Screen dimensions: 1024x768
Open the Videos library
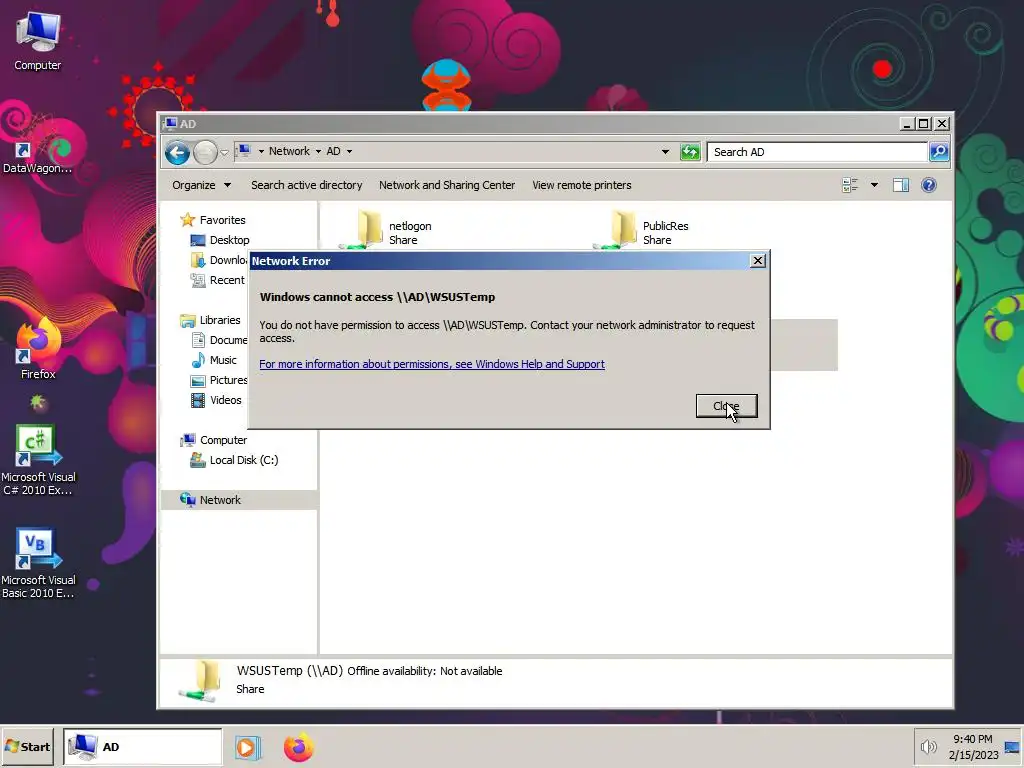tap(216, 400)
